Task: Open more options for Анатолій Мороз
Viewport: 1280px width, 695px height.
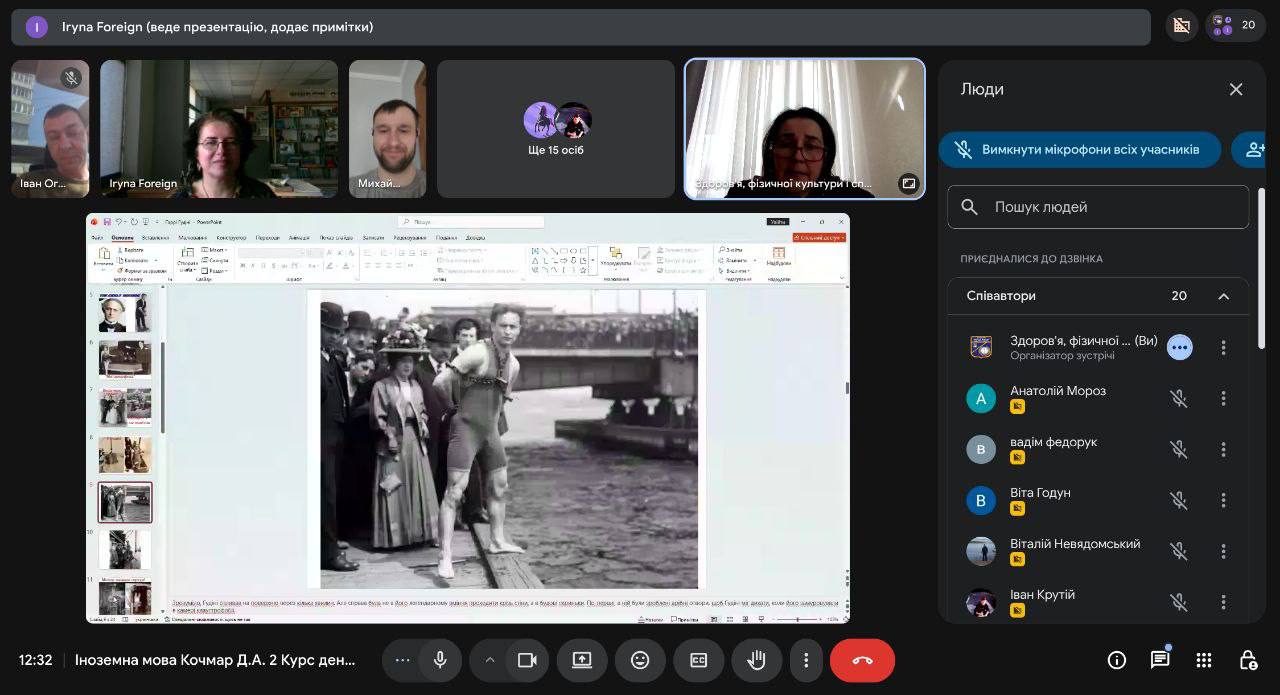Action: pos(1223,398)
